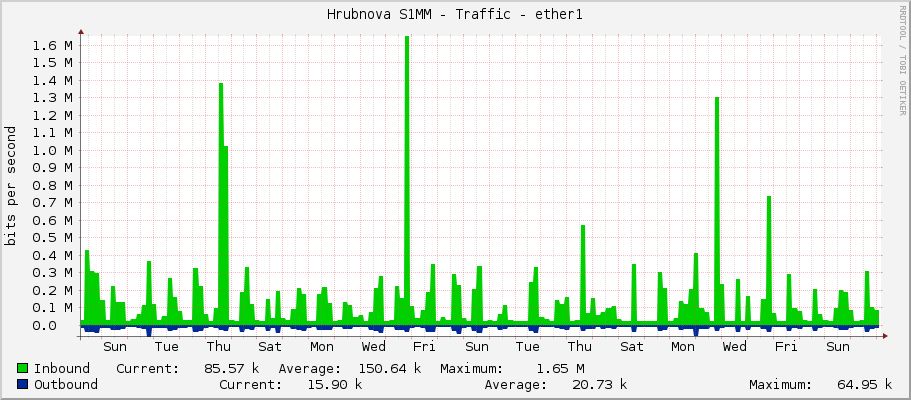Click the Inbound average value '150.64 k'
The height and width of the screenshot is (400, 911).
coord(389,368)
